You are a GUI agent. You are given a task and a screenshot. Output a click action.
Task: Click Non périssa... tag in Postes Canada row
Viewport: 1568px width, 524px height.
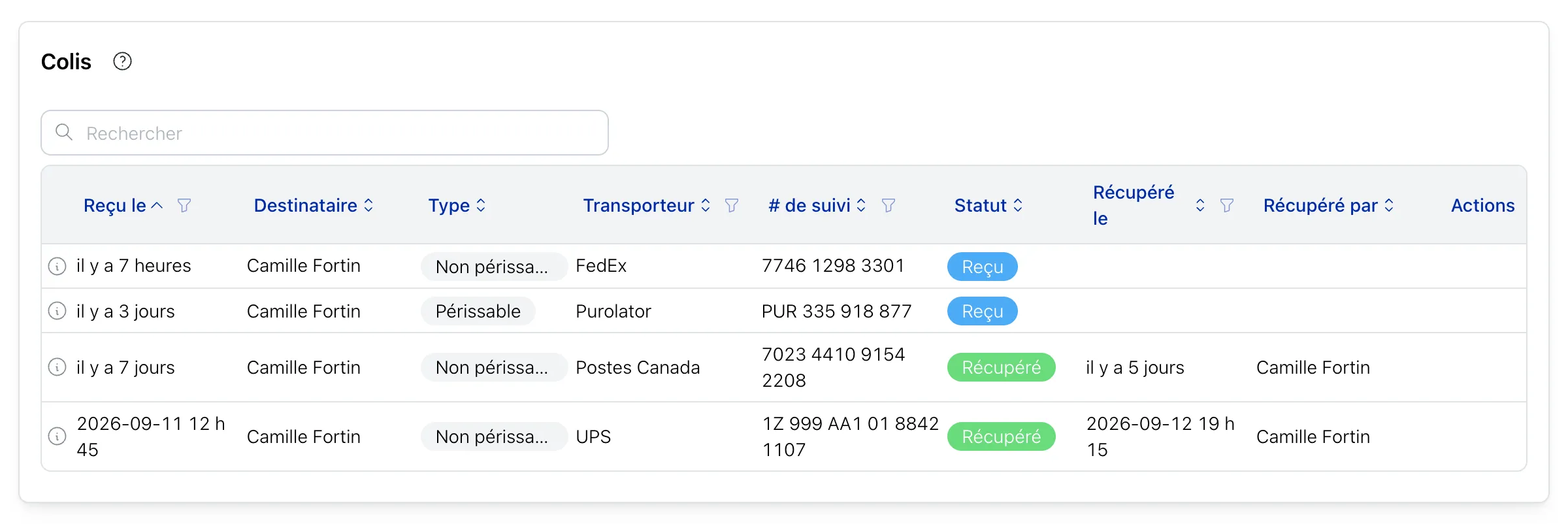pyautogui.click(x=494, y=367)
